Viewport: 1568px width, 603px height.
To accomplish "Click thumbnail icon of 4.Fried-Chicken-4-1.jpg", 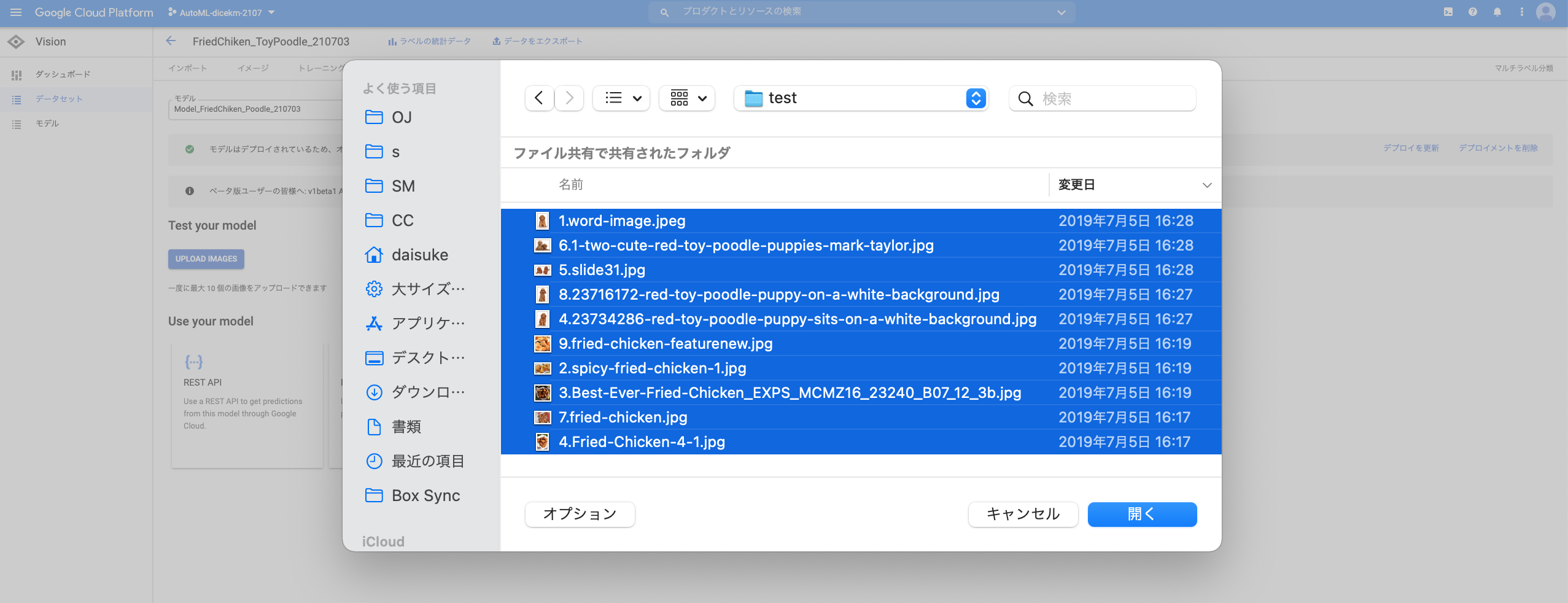I will click(x=542, y=442).
